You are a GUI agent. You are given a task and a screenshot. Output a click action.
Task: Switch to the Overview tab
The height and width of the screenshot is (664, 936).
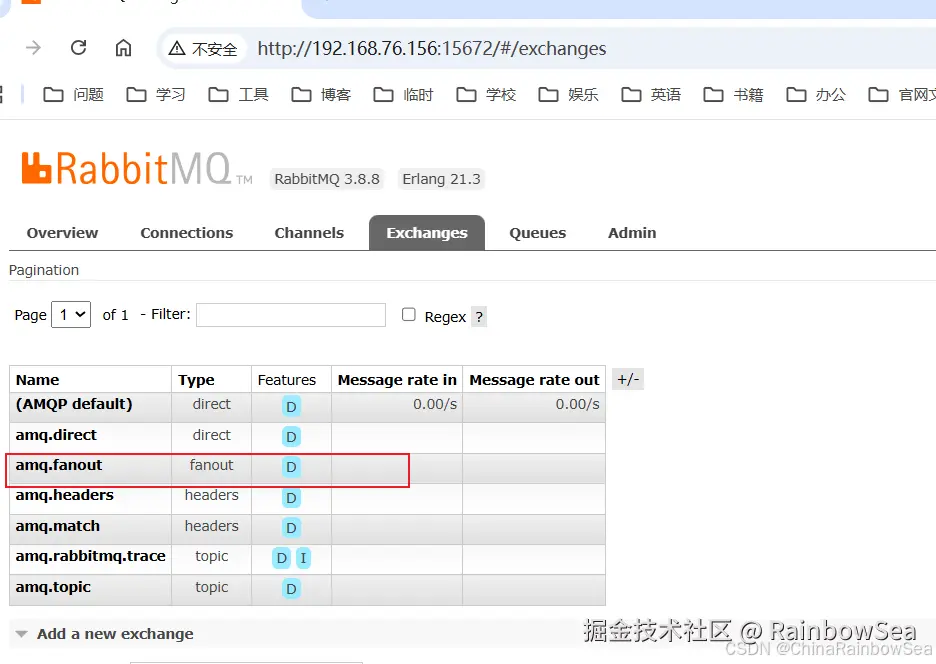tap(62, 233)
